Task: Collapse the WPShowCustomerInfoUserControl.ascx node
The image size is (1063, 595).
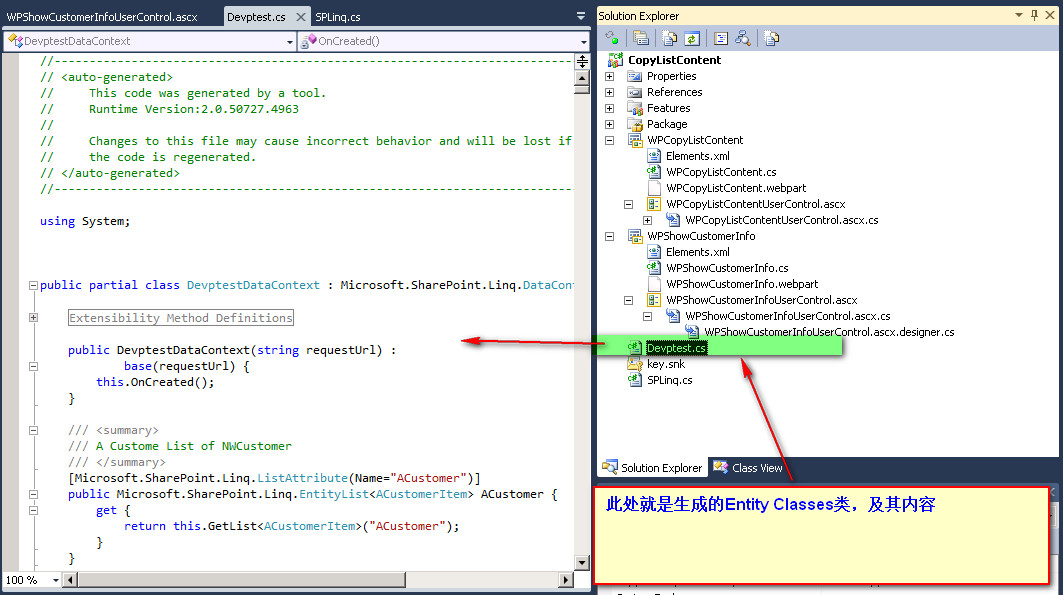Action: 628,300
